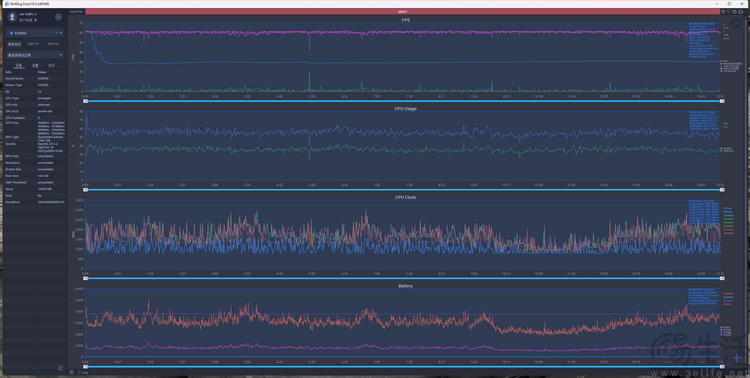Click the first icon after the label1 bar
The image size is (750, 378).
click(x=724, y=11)
